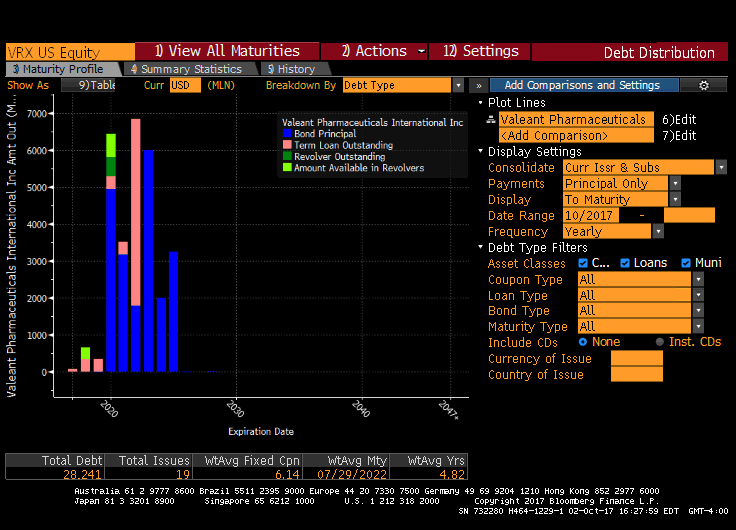This screenshot has height=530, width=736.
Task: Click Amount Available in Revolvers lime swatch
Action: (287, 167)
